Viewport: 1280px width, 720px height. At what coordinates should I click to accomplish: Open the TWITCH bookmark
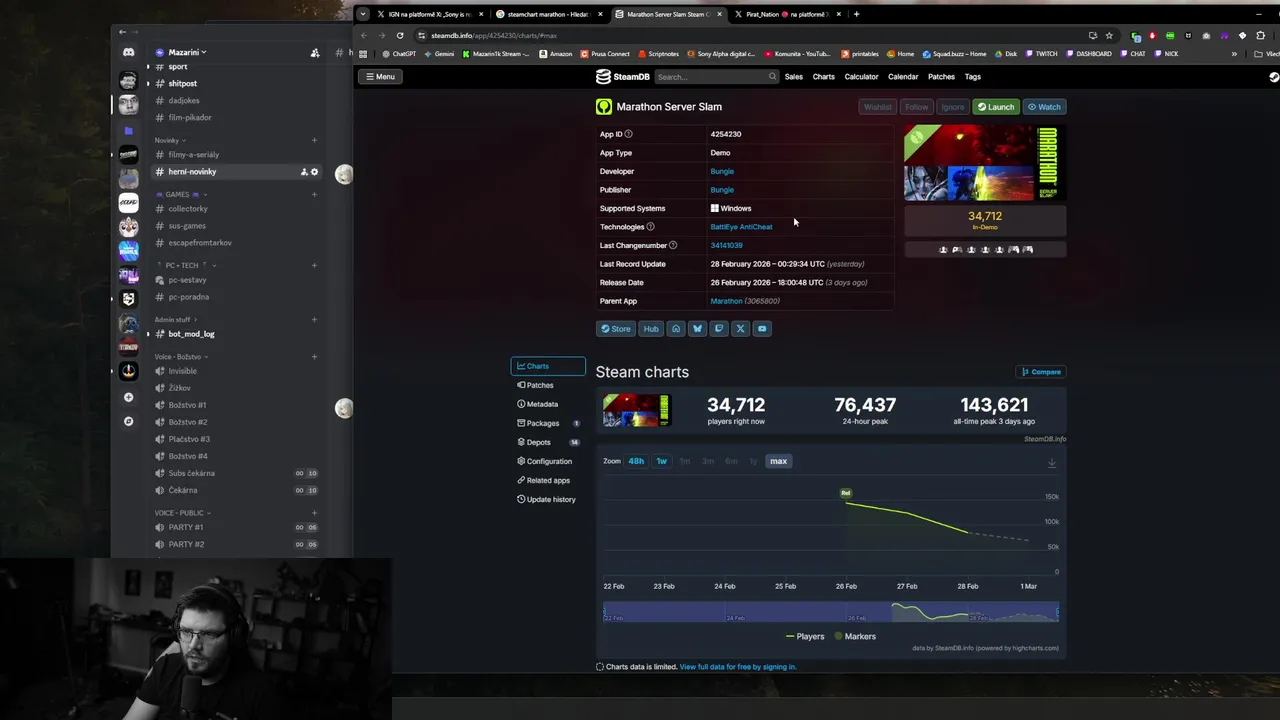point(1040,54)
